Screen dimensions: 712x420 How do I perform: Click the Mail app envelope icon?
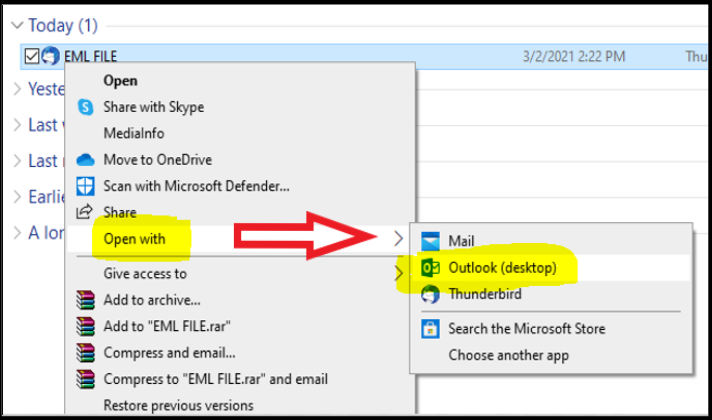click(430, 241)
